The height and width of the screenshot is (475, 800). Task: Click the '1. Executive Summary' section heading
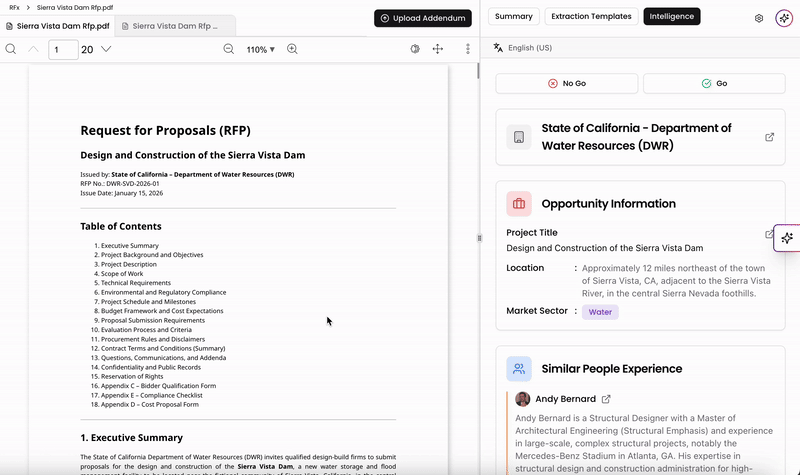132,438
